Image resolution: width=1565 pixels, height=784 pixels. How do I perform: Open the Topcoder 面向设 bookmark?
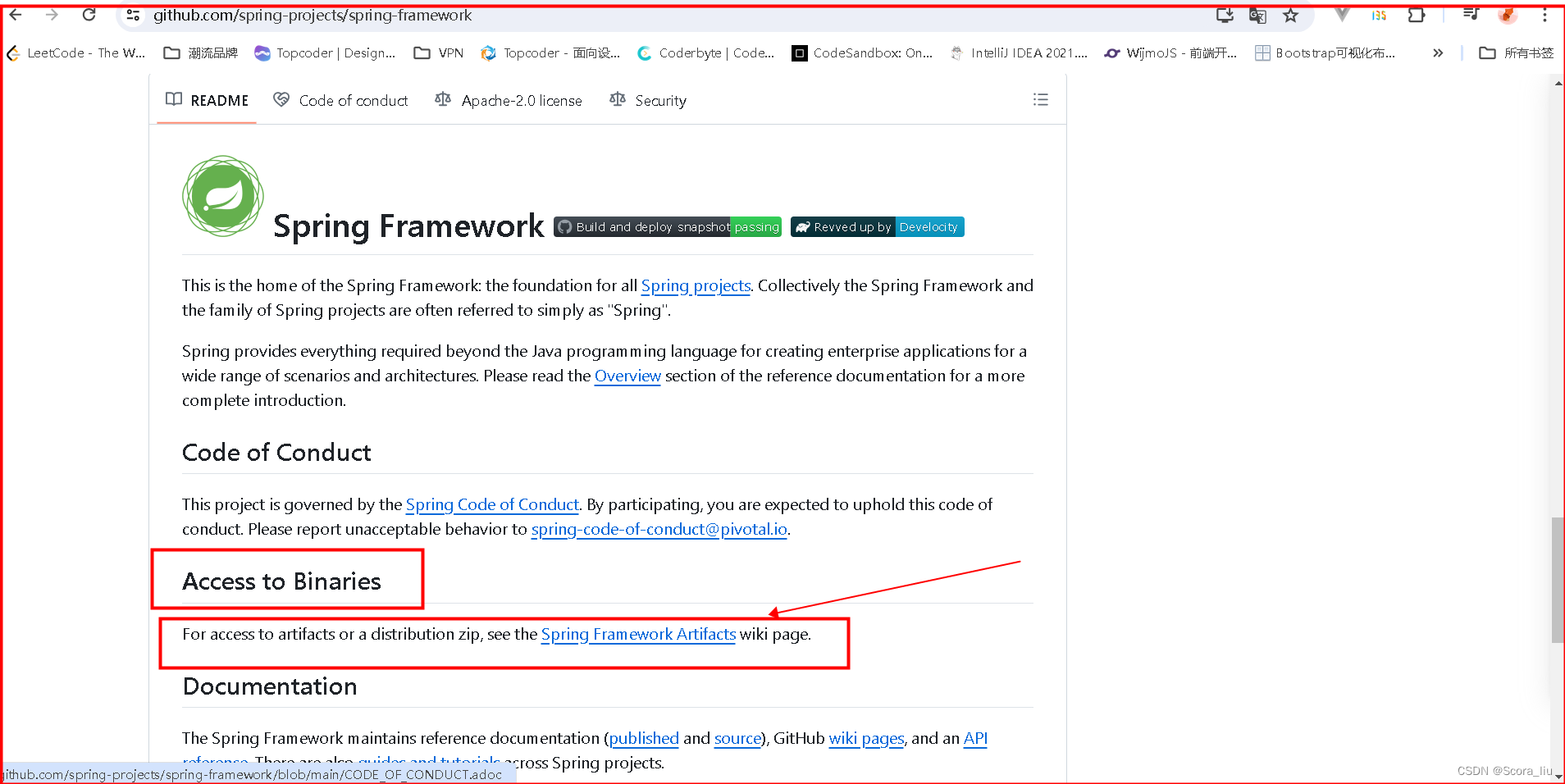pos(550,52)
